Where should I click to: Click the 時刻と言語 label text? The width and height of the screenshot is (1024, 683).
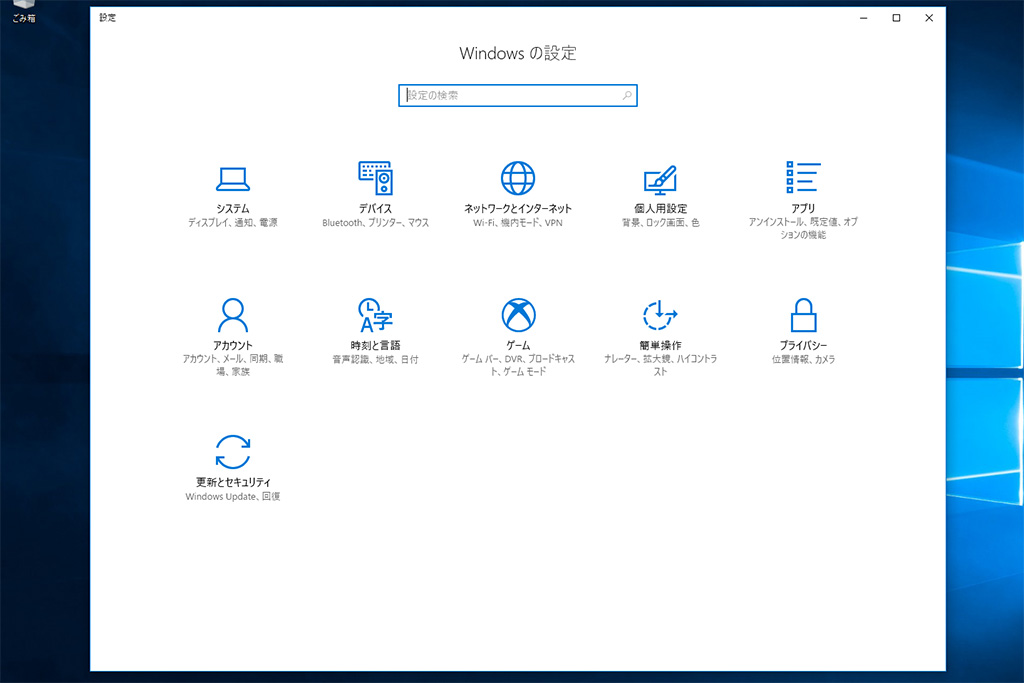376,345
